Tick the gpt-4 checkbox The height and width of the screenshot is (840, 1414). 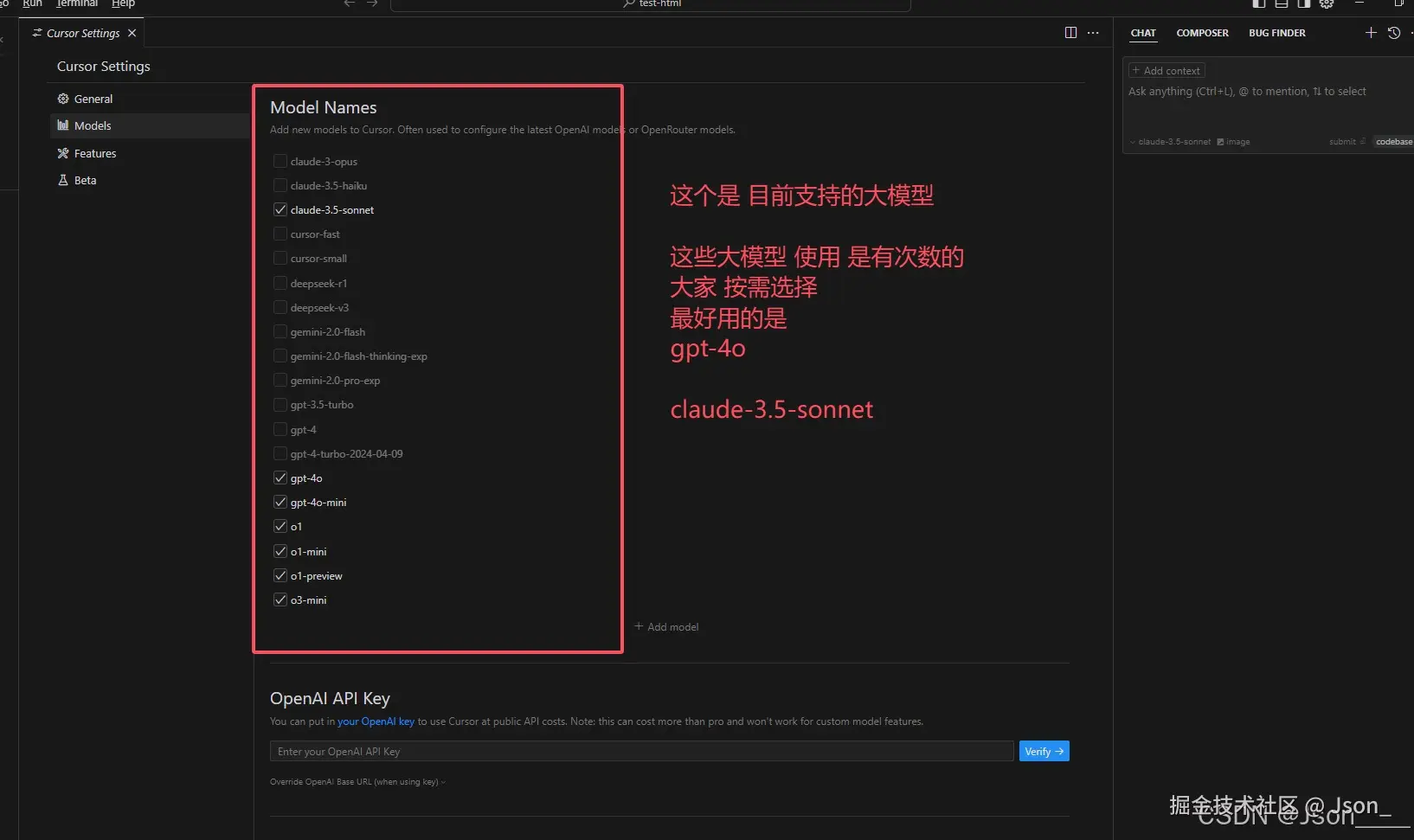tap(280, 429)
